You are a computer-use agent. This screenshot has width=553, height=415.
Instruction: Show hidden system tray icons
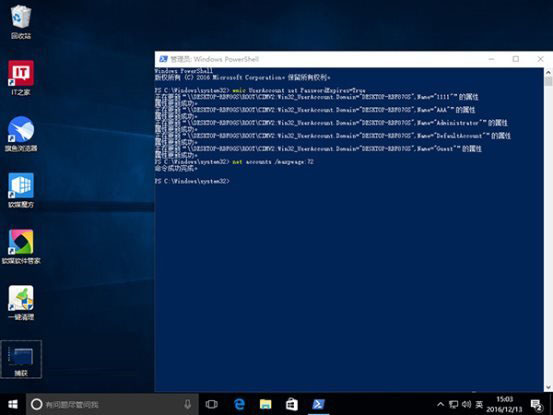coord(440,404)
